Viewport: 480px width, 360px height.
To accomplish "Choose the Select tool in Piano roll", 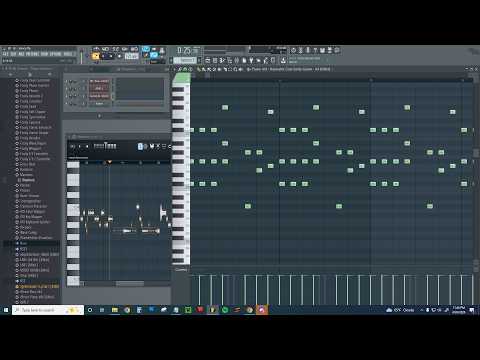I will (x=230, y=69).
